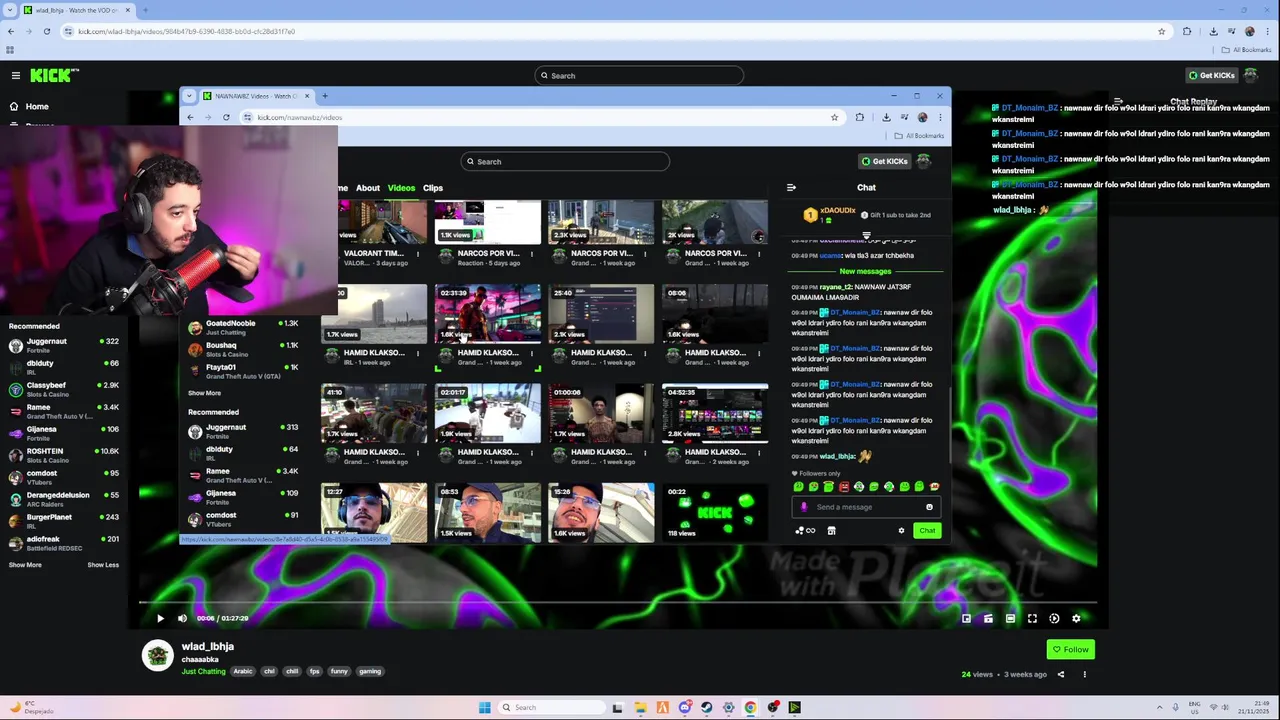Follow wlad_lbhja channel
1280x720 pixels.
(x=1070, y=649)
